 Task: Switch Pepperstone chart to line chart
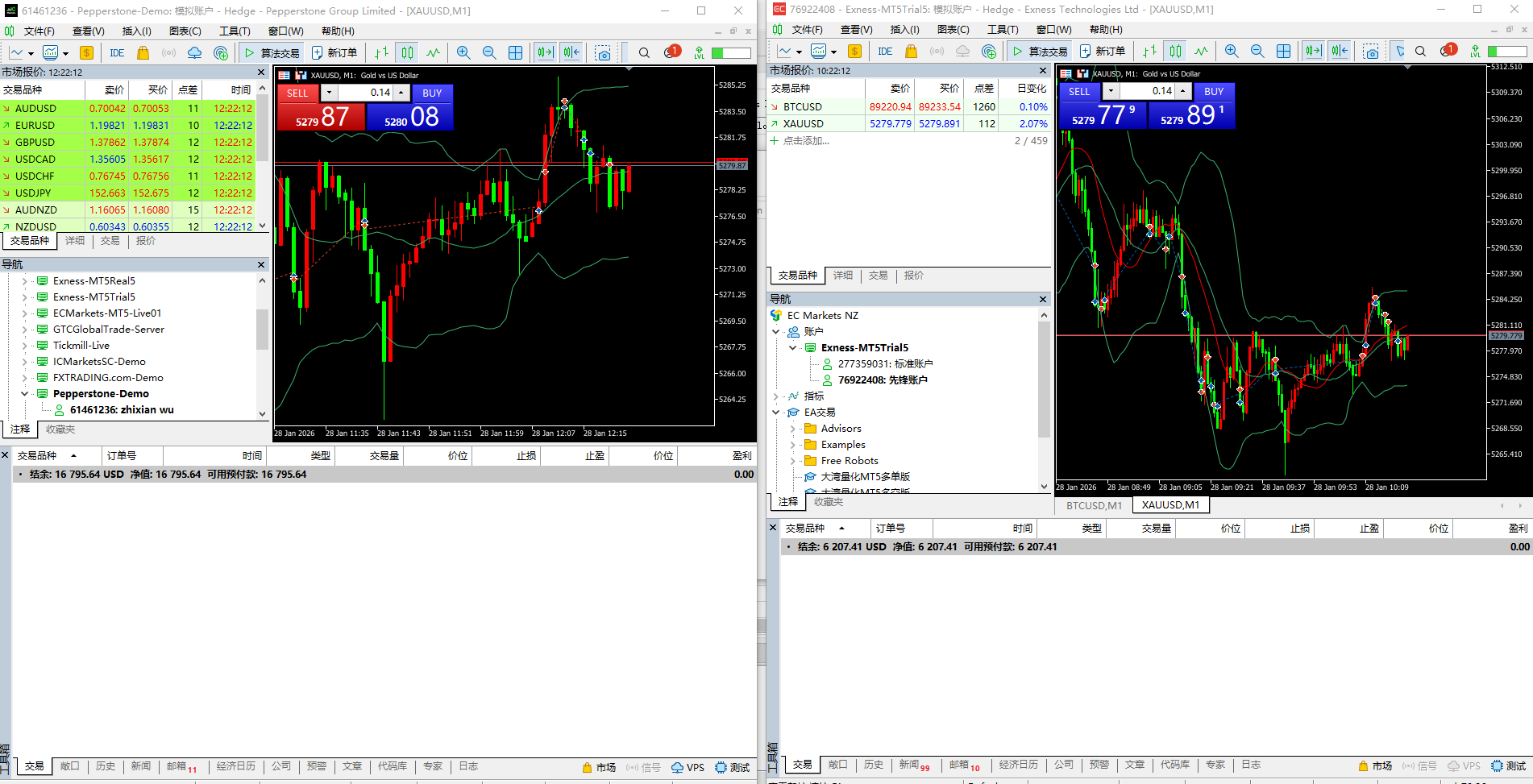click(434, 53)
